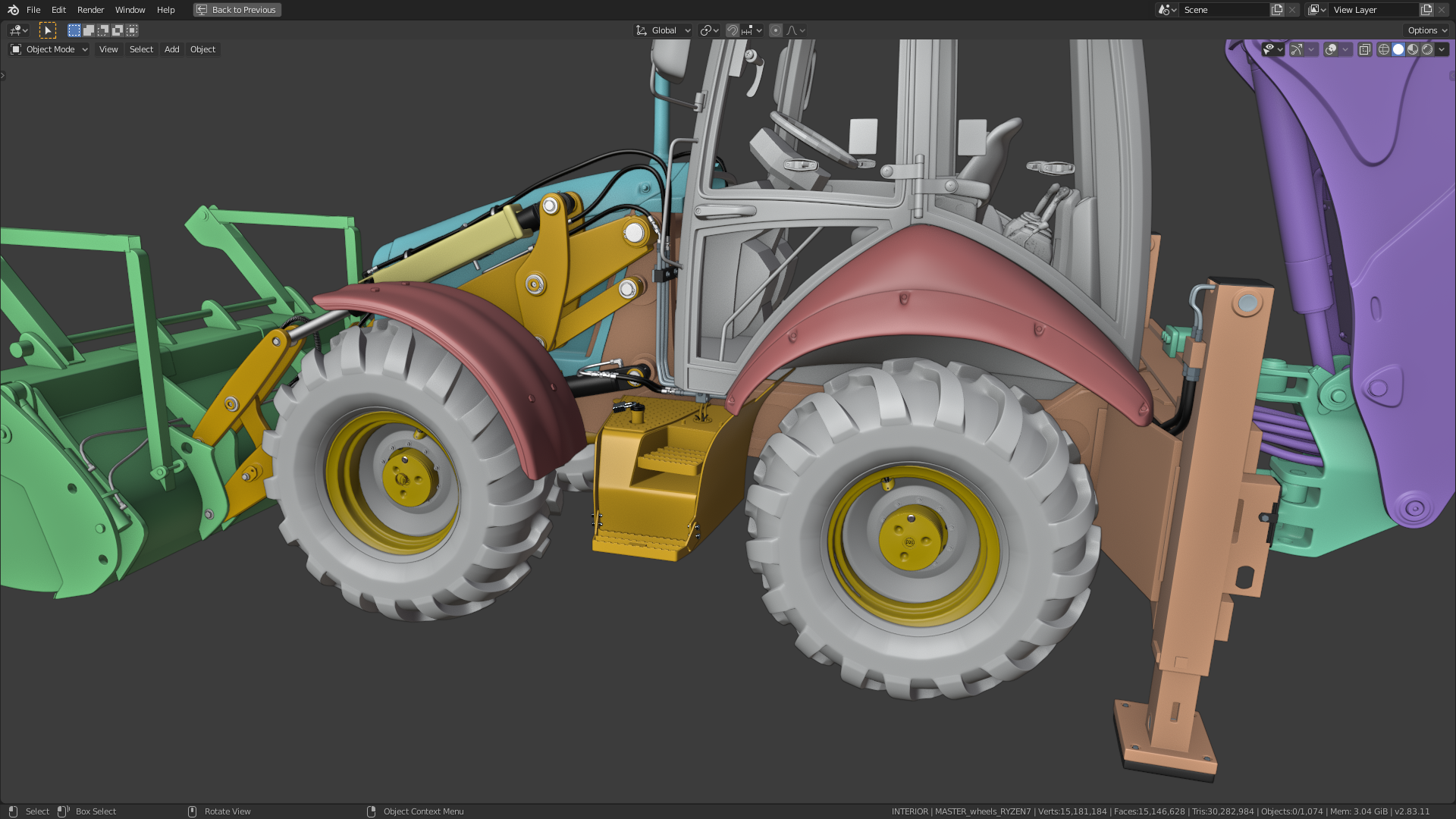Open the Object Mode dropdown
The width and height of the screenshot is (1456, 819).
(49, 49)
